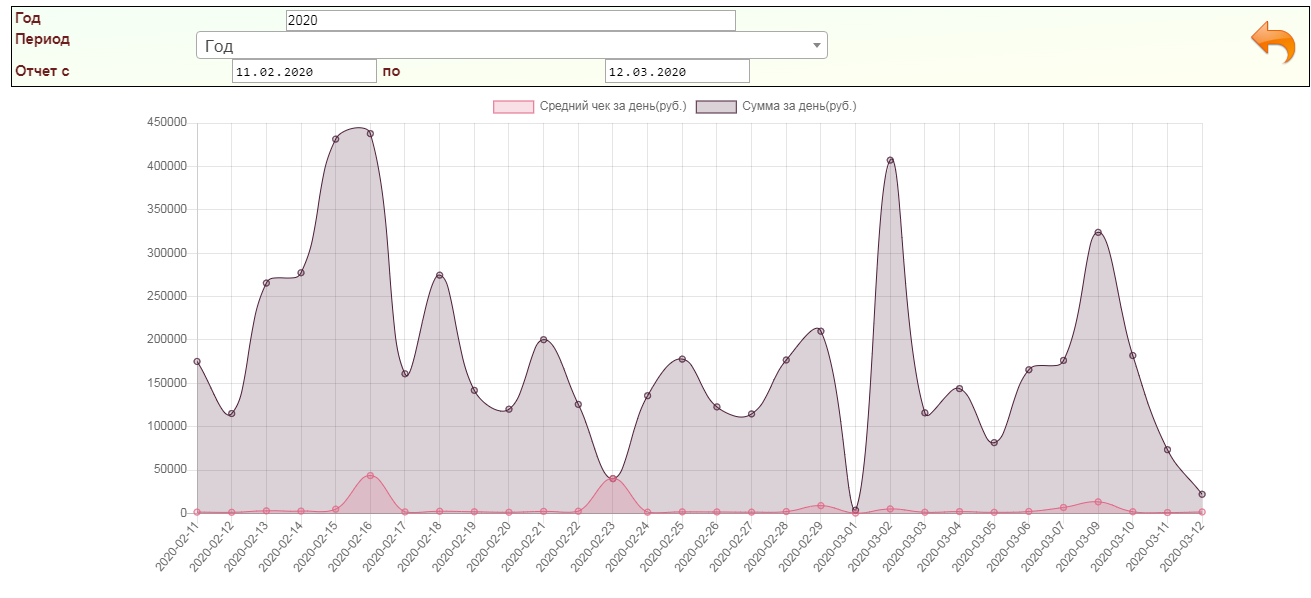The width and height of the screenshot is (1311, 598).
Task: Select the daily sum peak point on 2020-02-16
Action: [370, 134]
